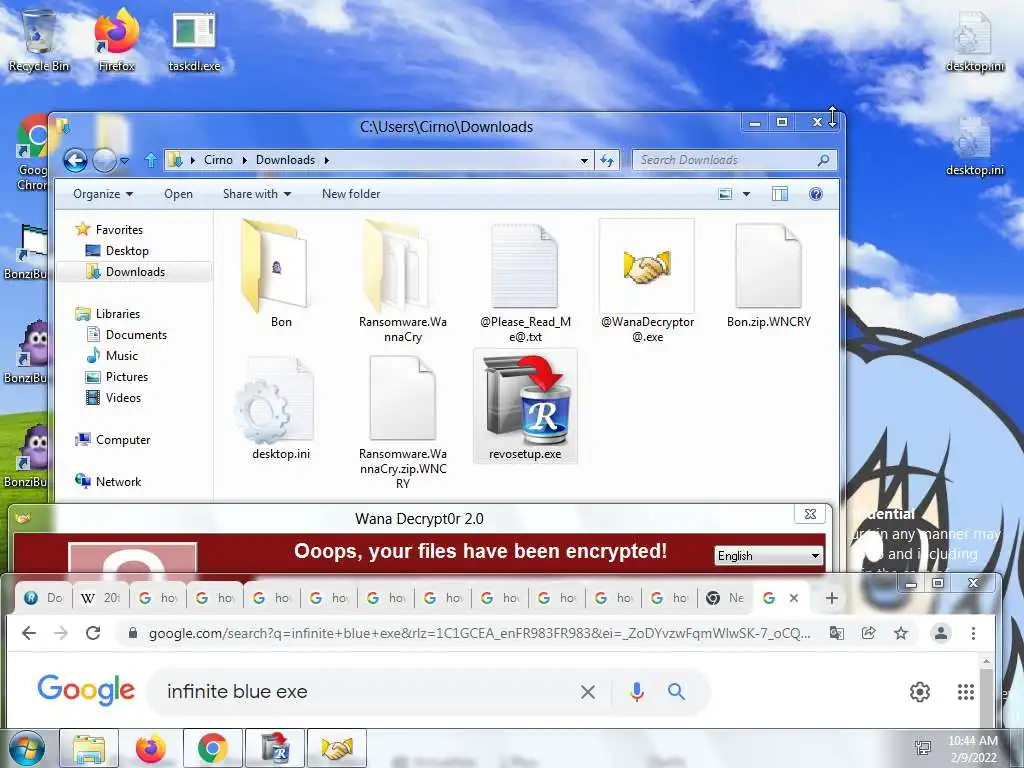Select Libraries in navigation pane

click(x=108, y=313)
